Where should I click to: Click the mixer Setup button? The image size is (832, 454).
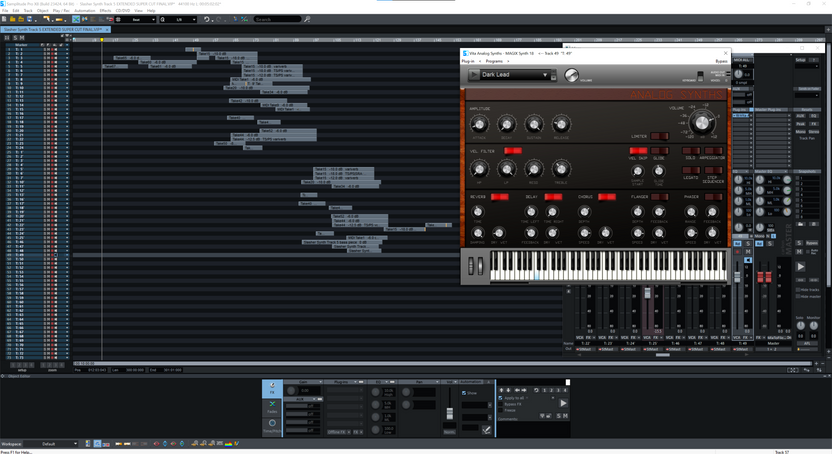tap(801, 60)
